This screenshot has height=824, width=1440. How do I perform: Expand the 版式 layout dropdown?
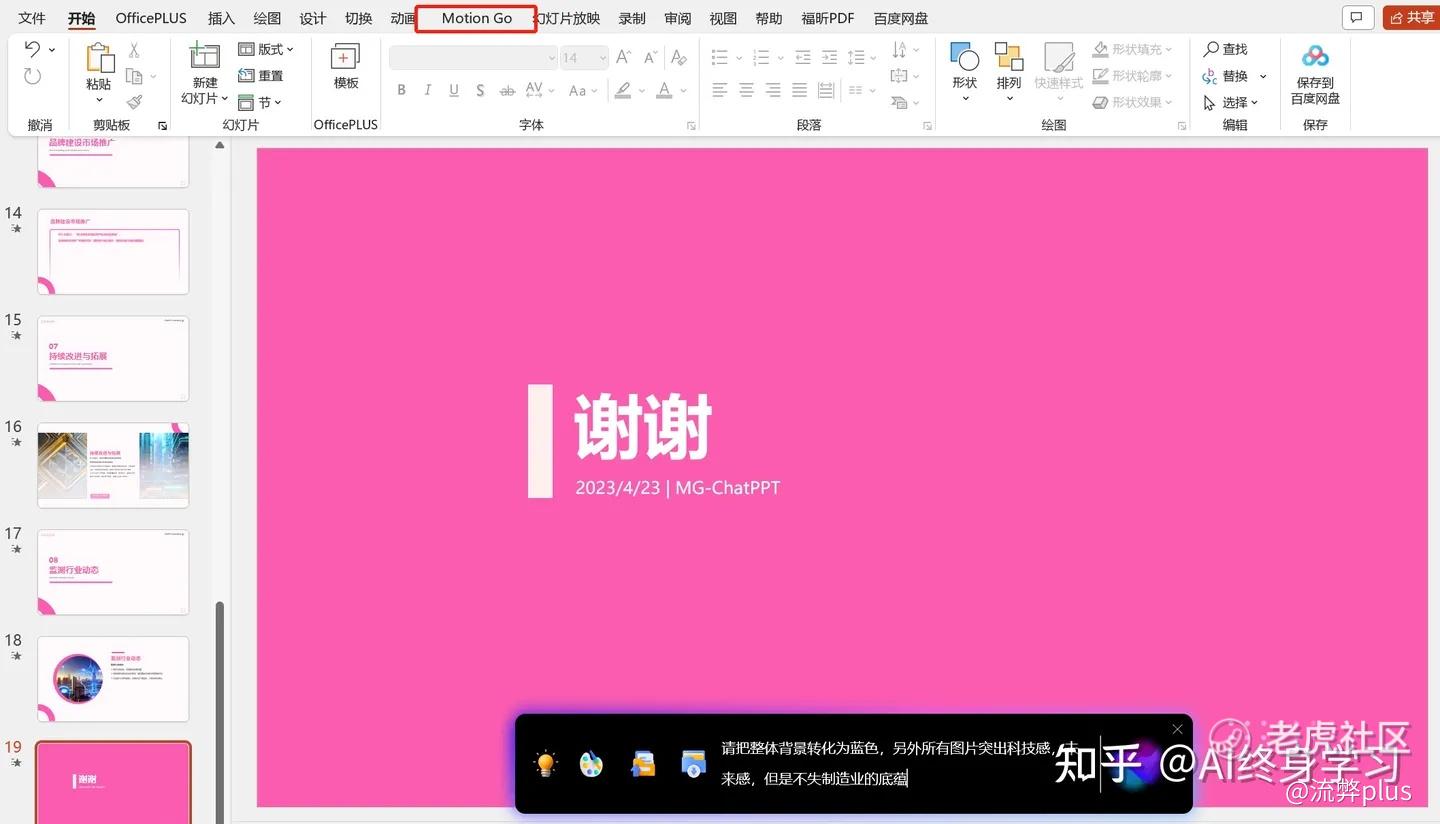point(266,49)
